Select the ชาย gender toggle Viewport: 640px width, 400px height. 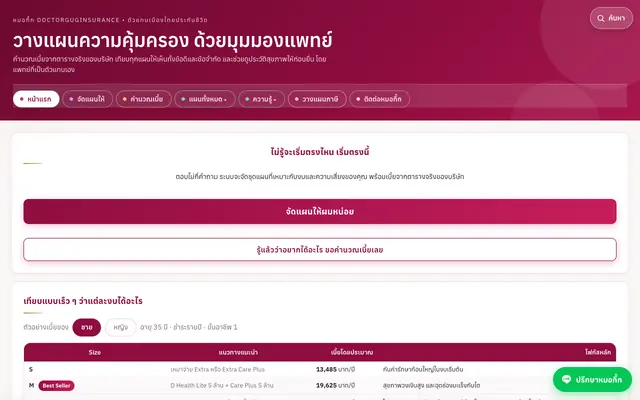click(x=87, y=327)
